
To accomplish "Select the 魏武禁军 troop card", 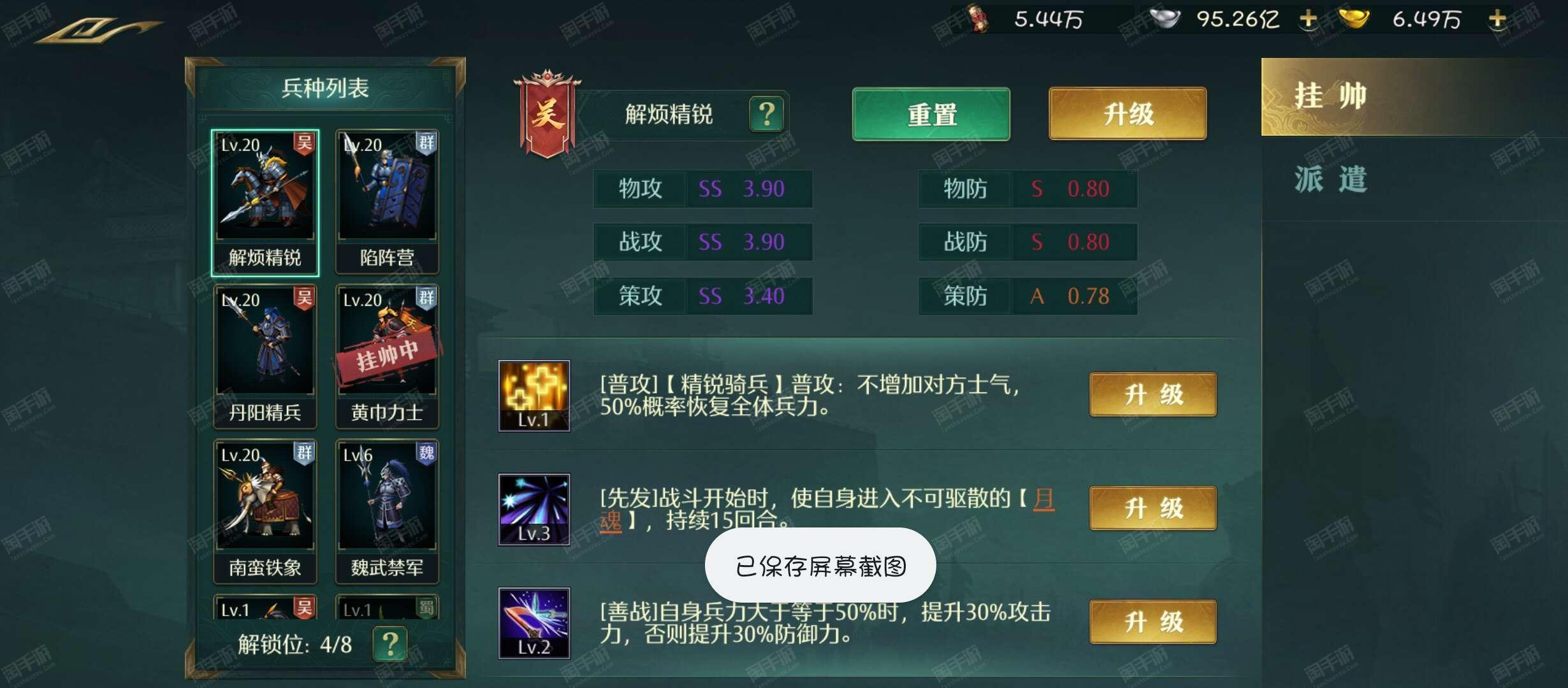I will pyautogui.click(x=387, y=512).
